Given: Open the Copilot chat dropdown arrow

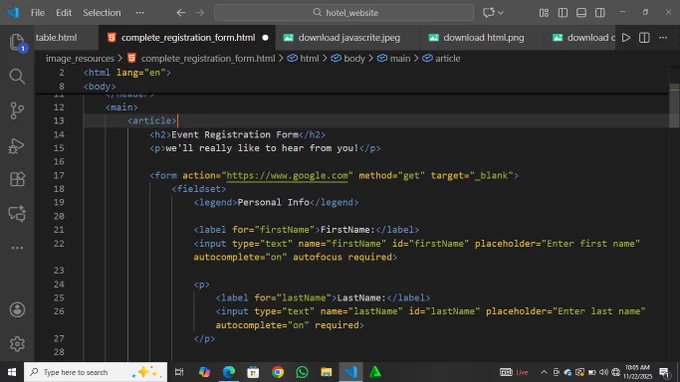Looking at the screenshot, I should [x=501, y=13].
